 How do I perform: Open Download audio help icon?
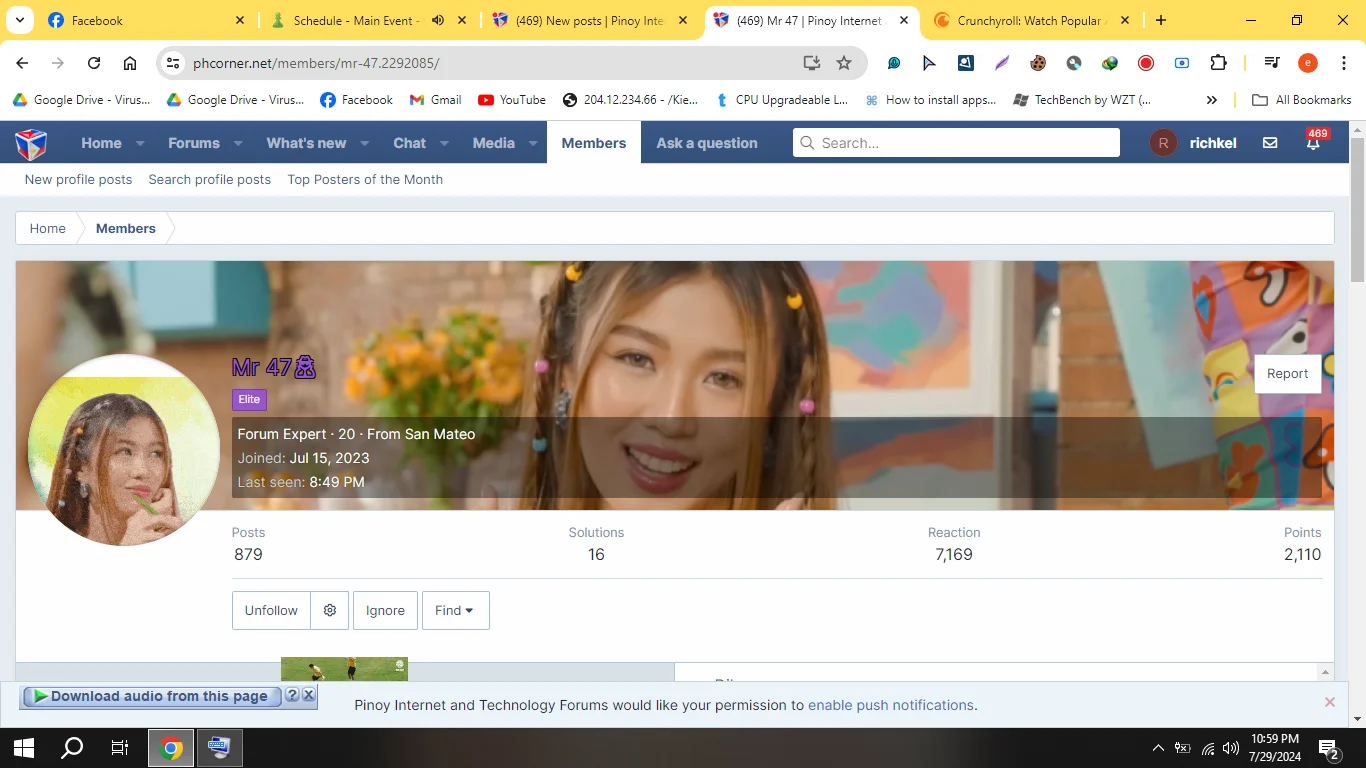coord(292,695)
